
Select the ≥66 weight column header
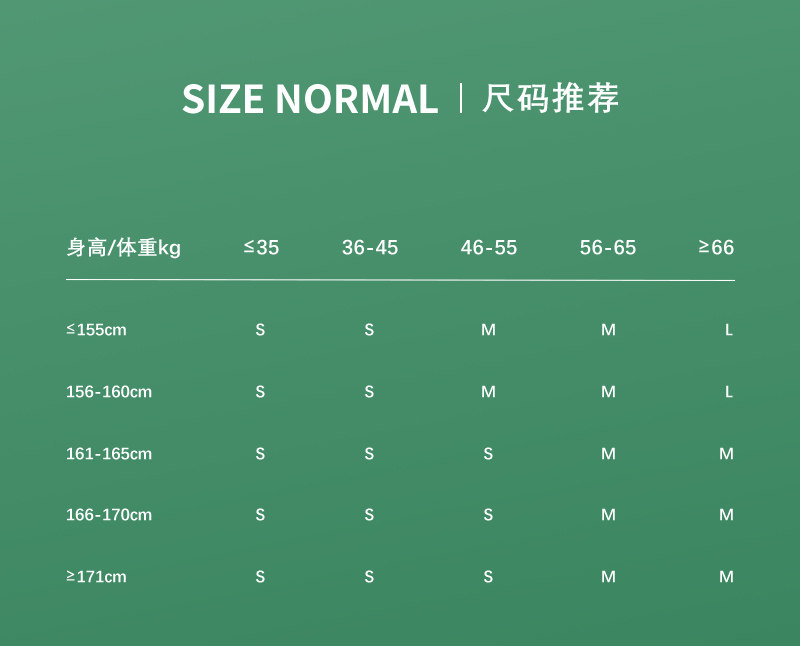(x=716, y=247)
